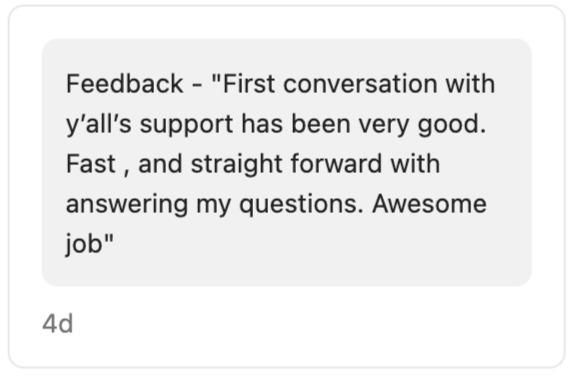Click the word straight in third line

(237, 164)
